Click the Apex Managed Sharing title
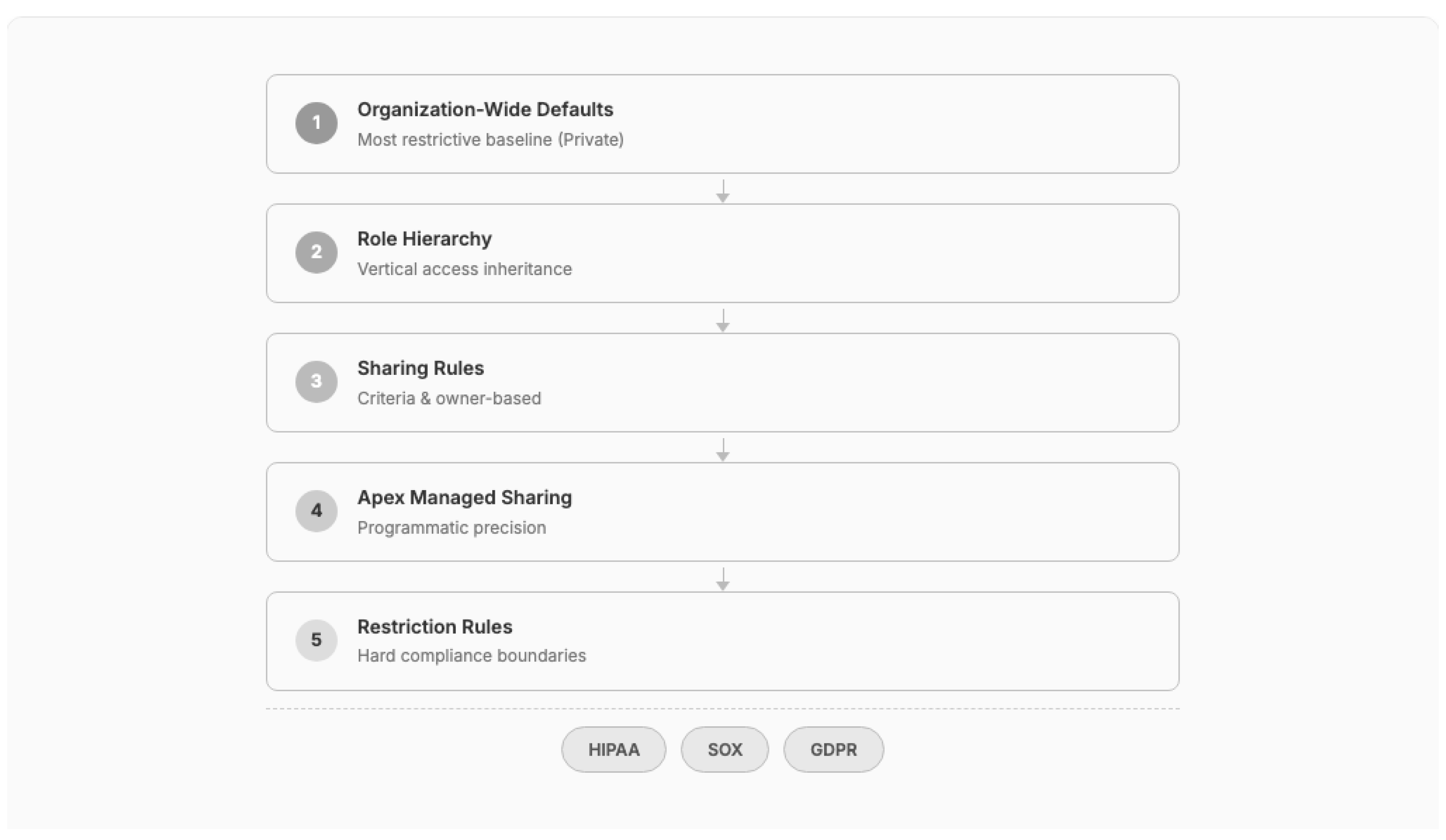The image size is (1446, 840). tap(464, 497)
